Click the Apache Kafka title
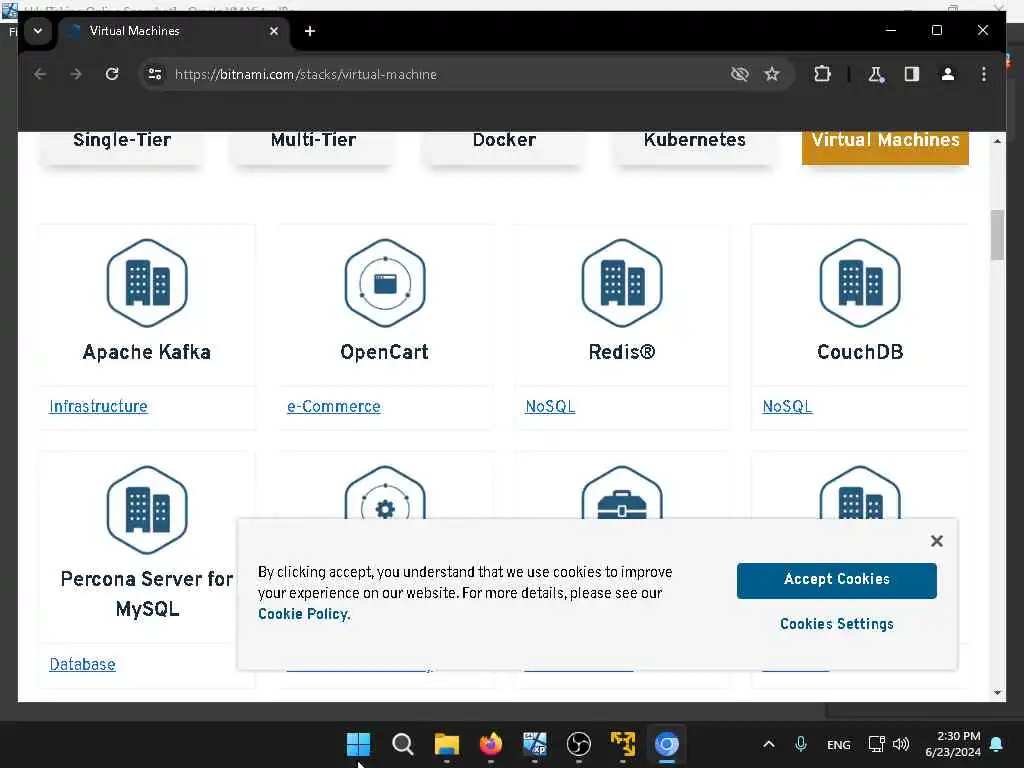The height and width of the screenshot is (768, 1024). tap(147, 353)
